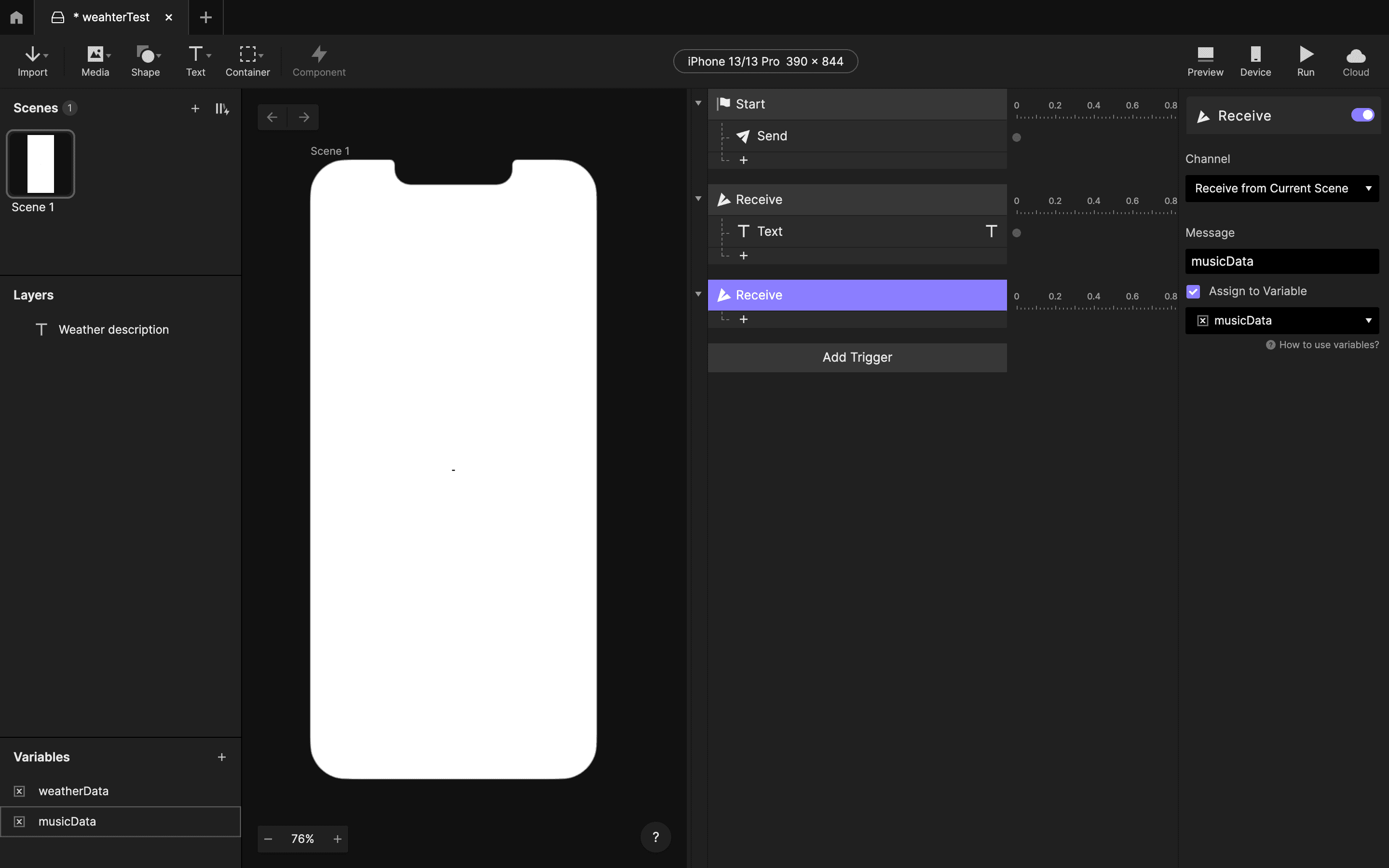Uncheck Assign to Variable
Viewport: 1389px width, 868px height.
1194,291
